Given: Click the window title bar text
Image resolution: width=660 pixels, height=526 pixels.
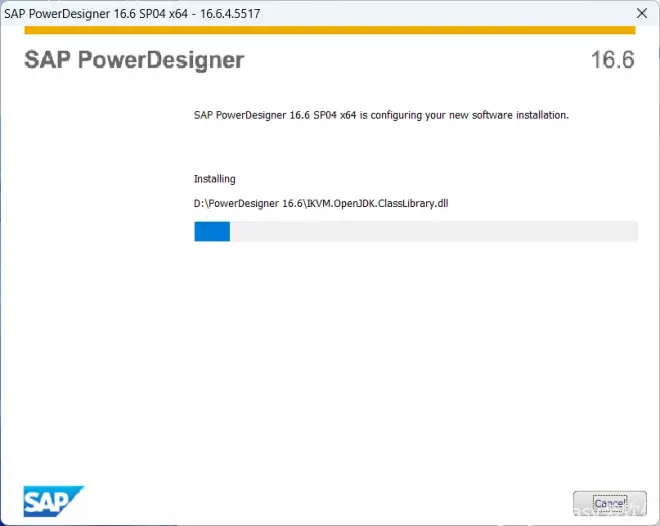Looking at the screenshot, I should pyautogui.click(x=132, y=13).
